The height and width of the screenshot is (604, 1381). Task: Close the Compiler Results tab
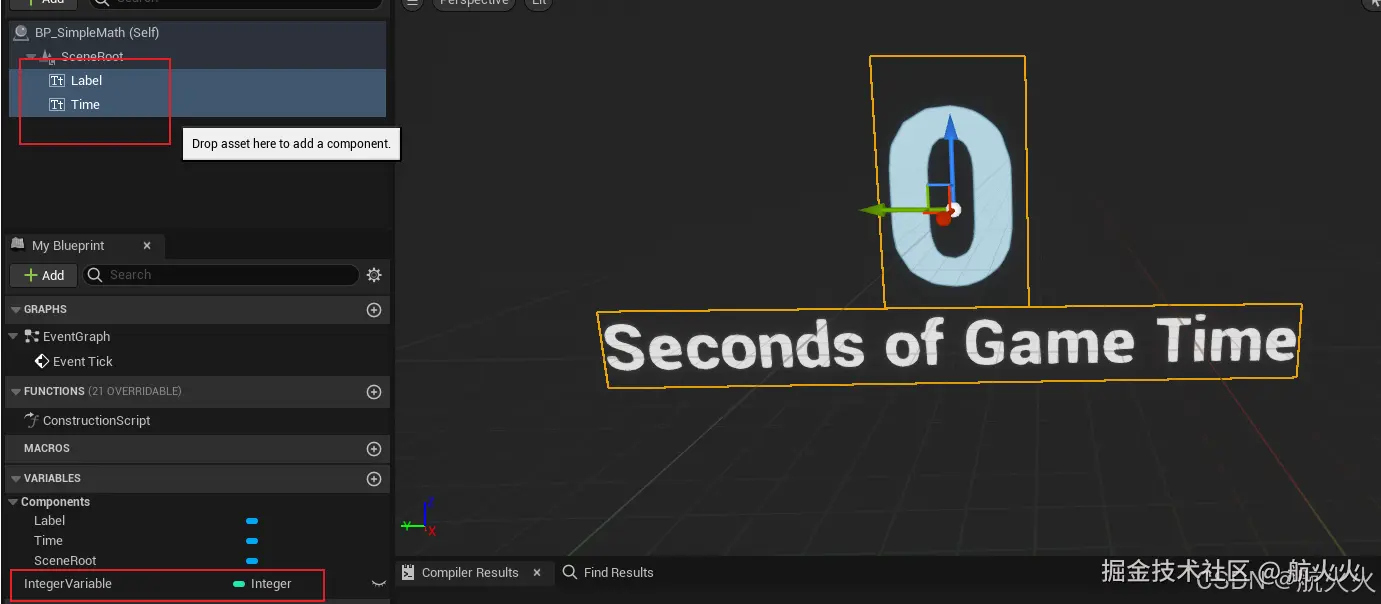coord(537,572)
